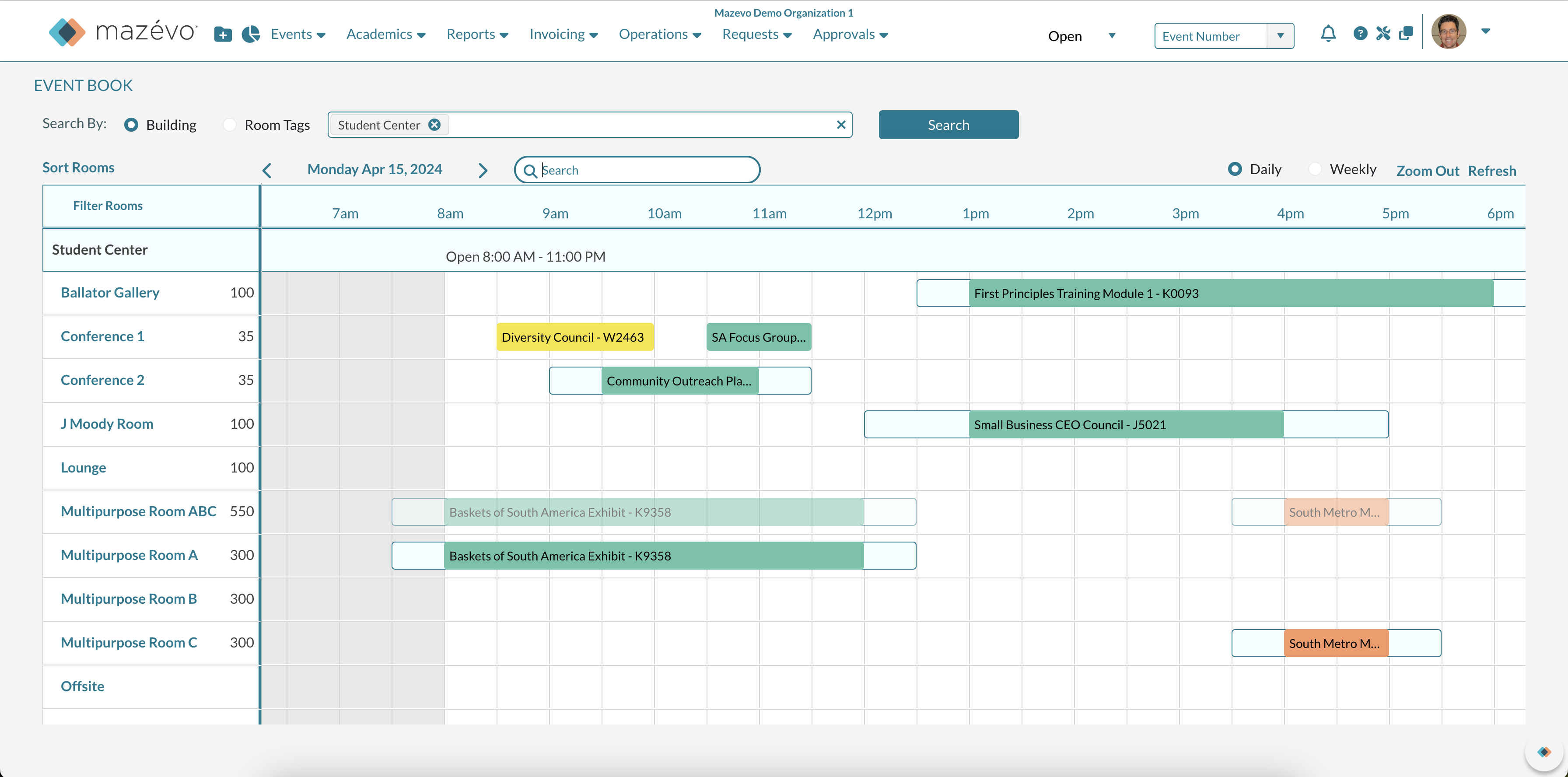Click the tools/settings wrench icon
1568x777 pixels.
pyautogui.click(x=1383, y=33)
